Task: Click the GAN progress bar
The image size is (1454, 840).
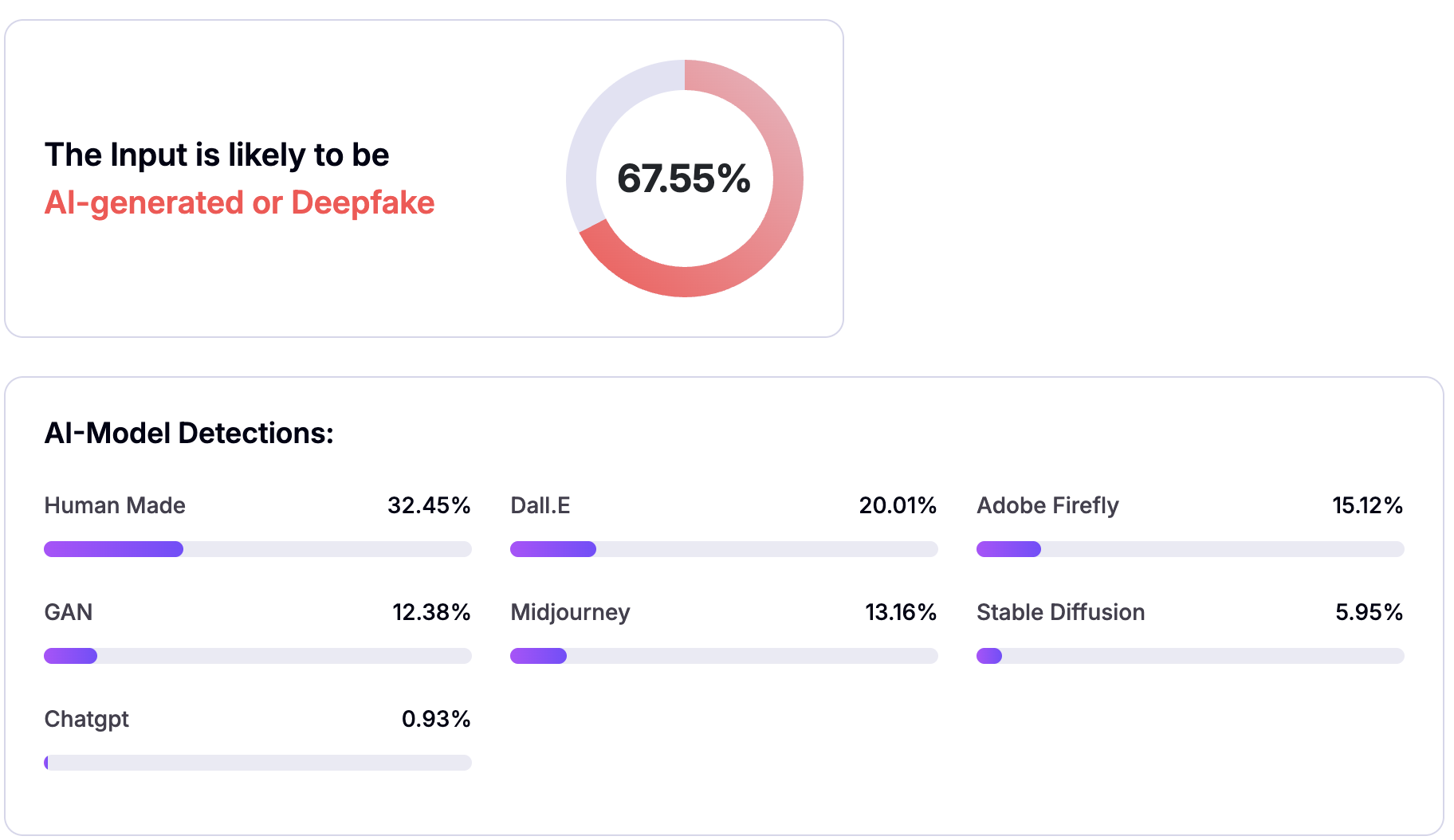Action: pyautogui.click(x=257, y=656)
